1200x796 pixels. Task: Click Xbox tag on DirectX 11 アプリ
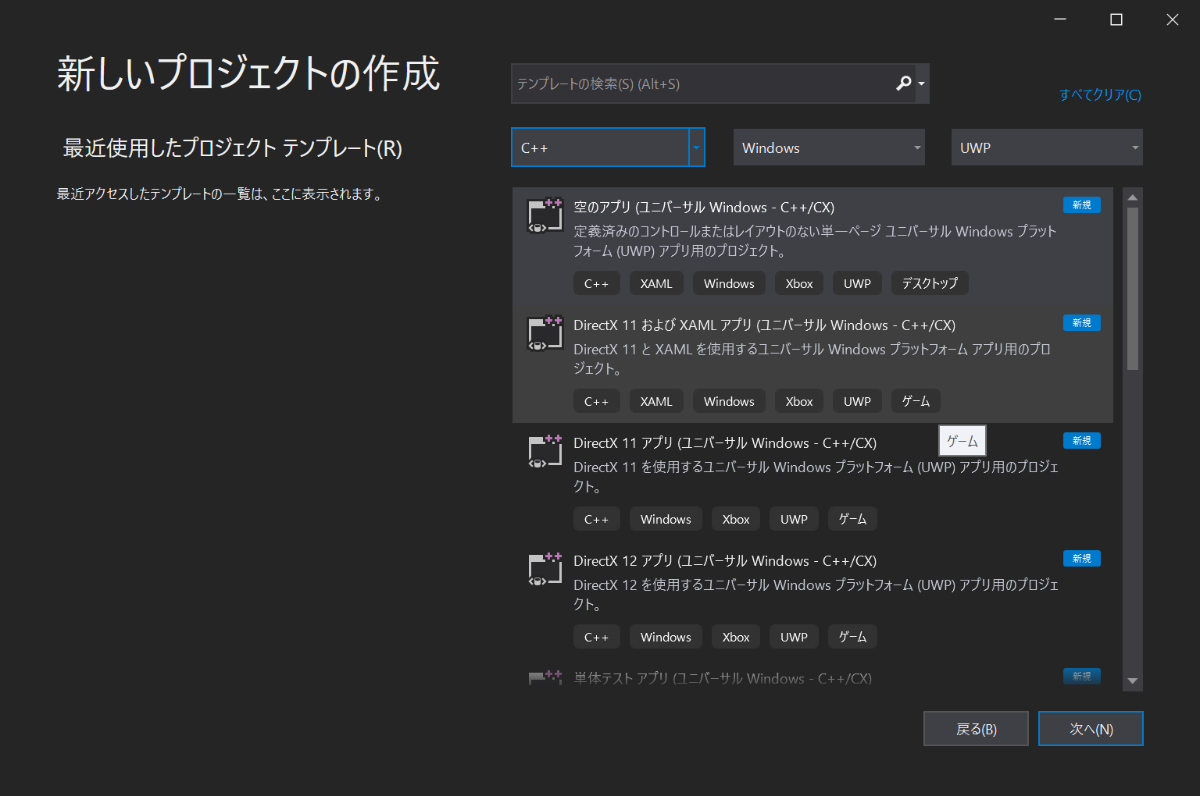coord(736,519)
